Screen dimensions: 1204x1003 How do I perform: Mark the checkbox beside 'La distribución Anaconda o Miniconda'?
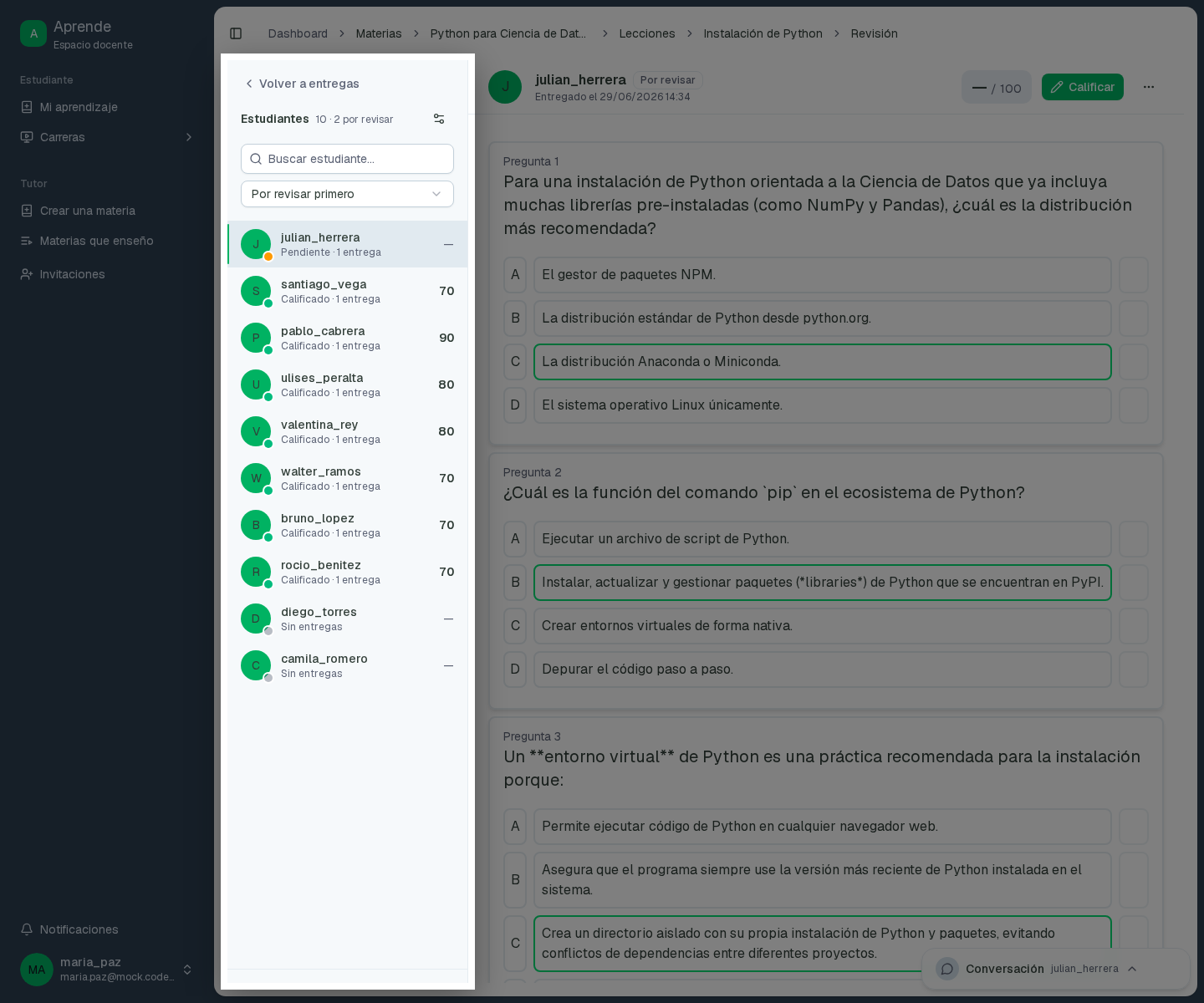1134,362
